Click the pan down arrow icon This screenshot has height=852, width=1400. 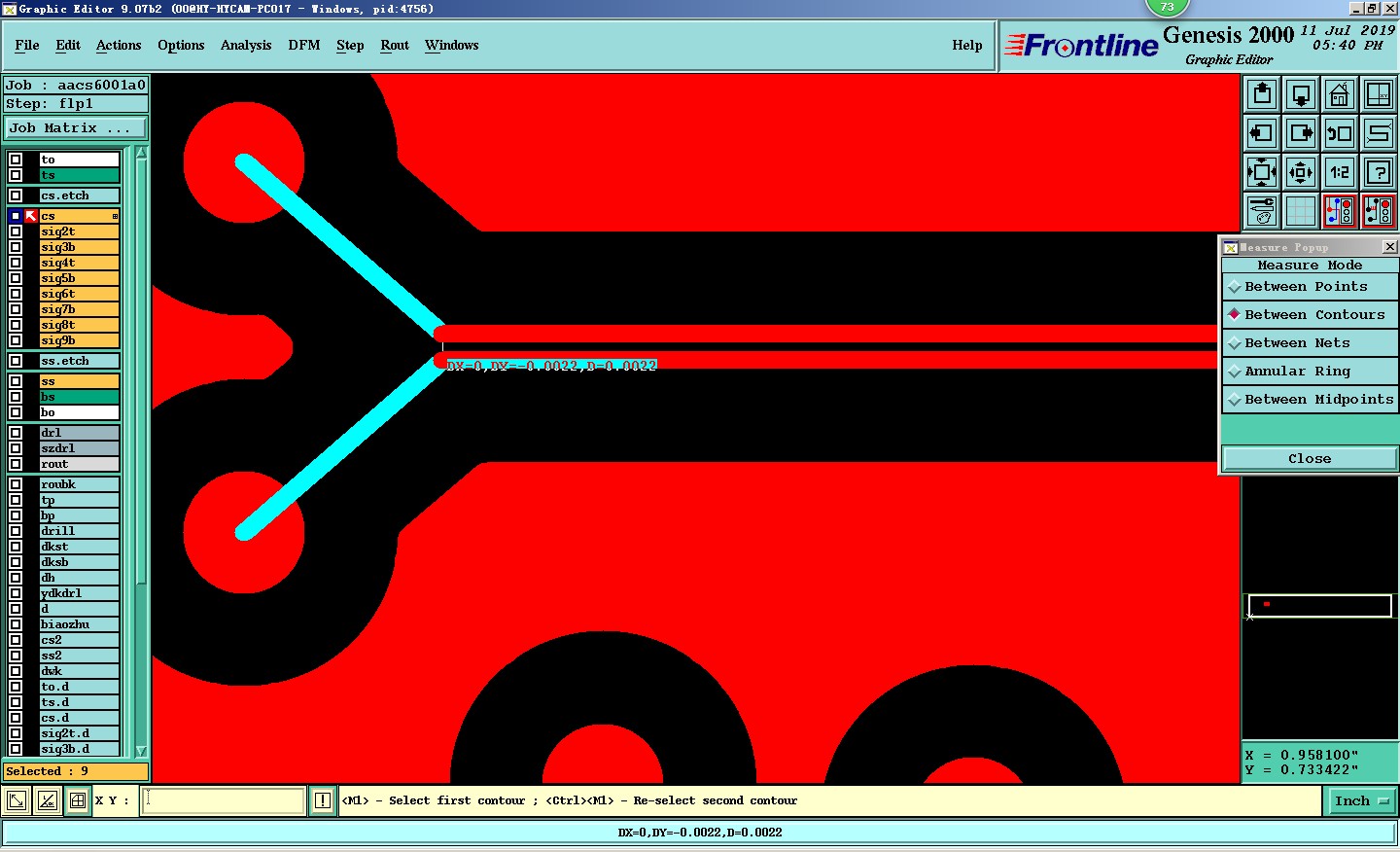click(1301, 94)
